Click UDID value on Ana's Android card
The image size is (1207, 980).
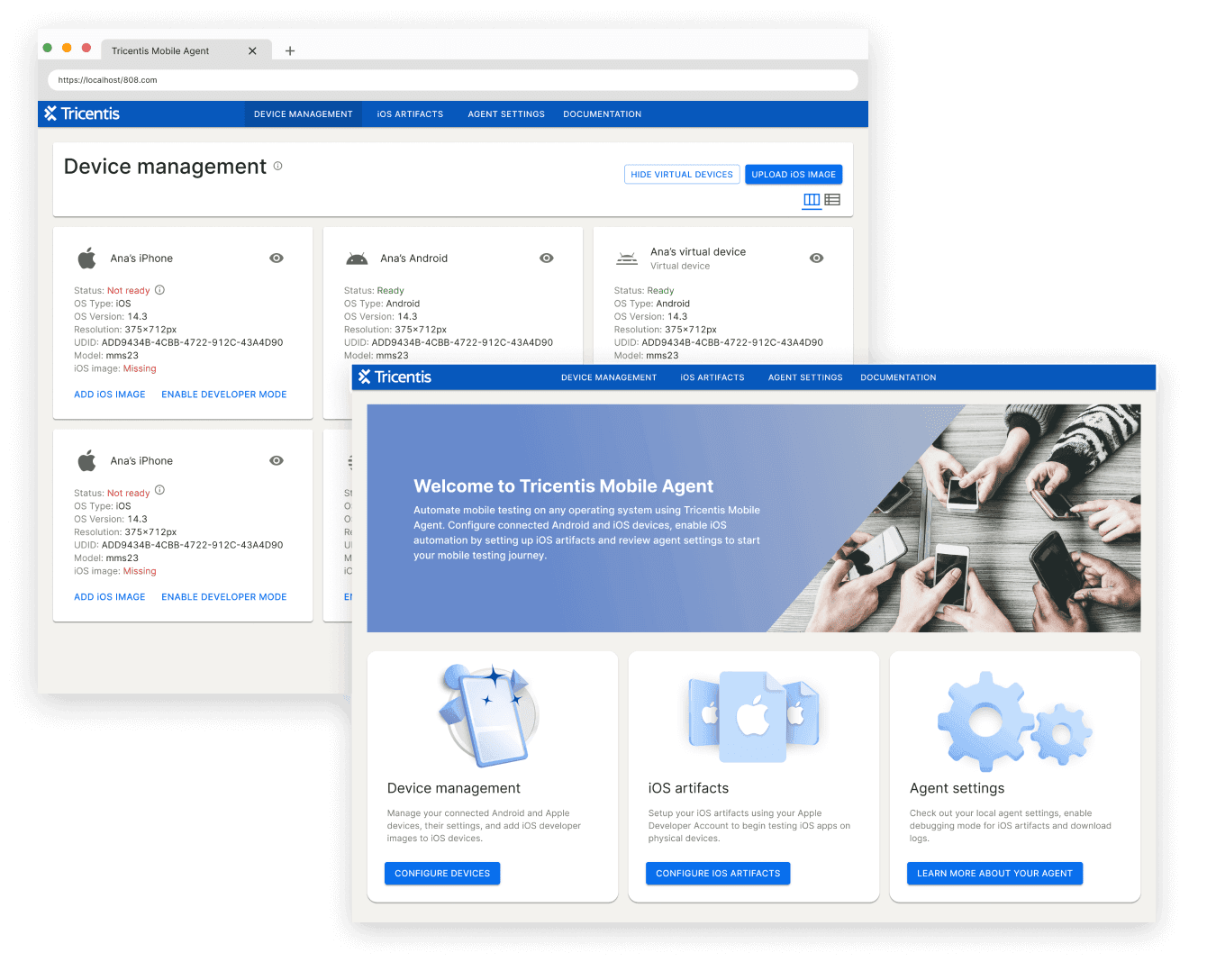pos(462,342)
